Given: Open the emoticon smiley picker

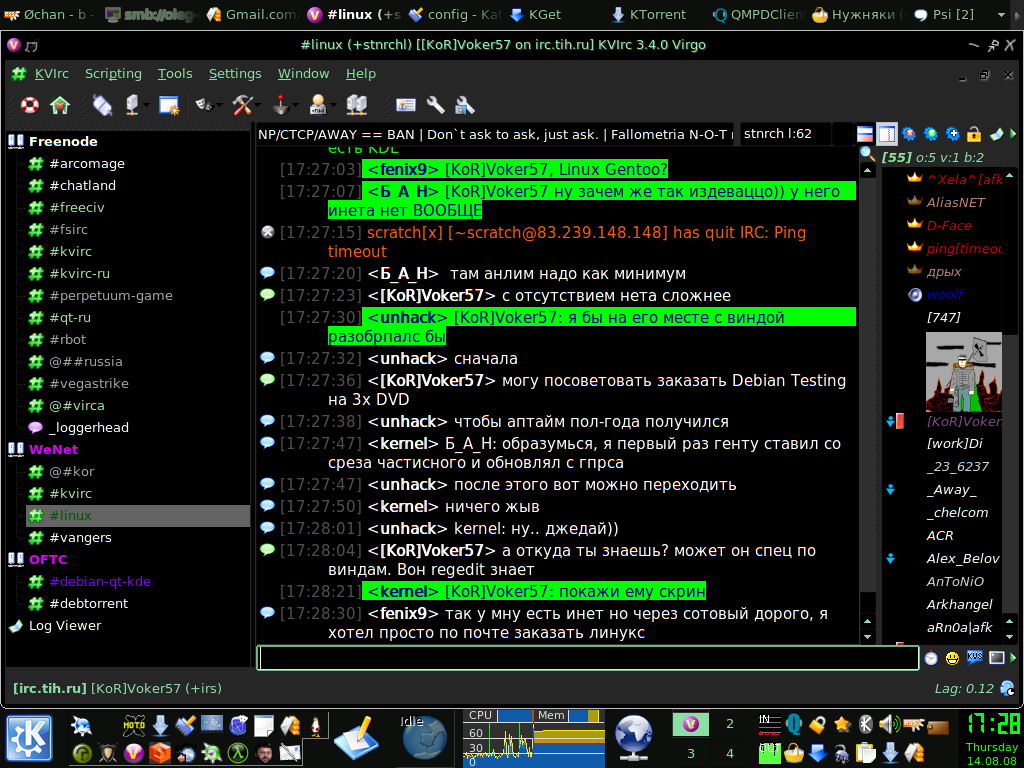Looking at the screenshot, I should 952,658.
